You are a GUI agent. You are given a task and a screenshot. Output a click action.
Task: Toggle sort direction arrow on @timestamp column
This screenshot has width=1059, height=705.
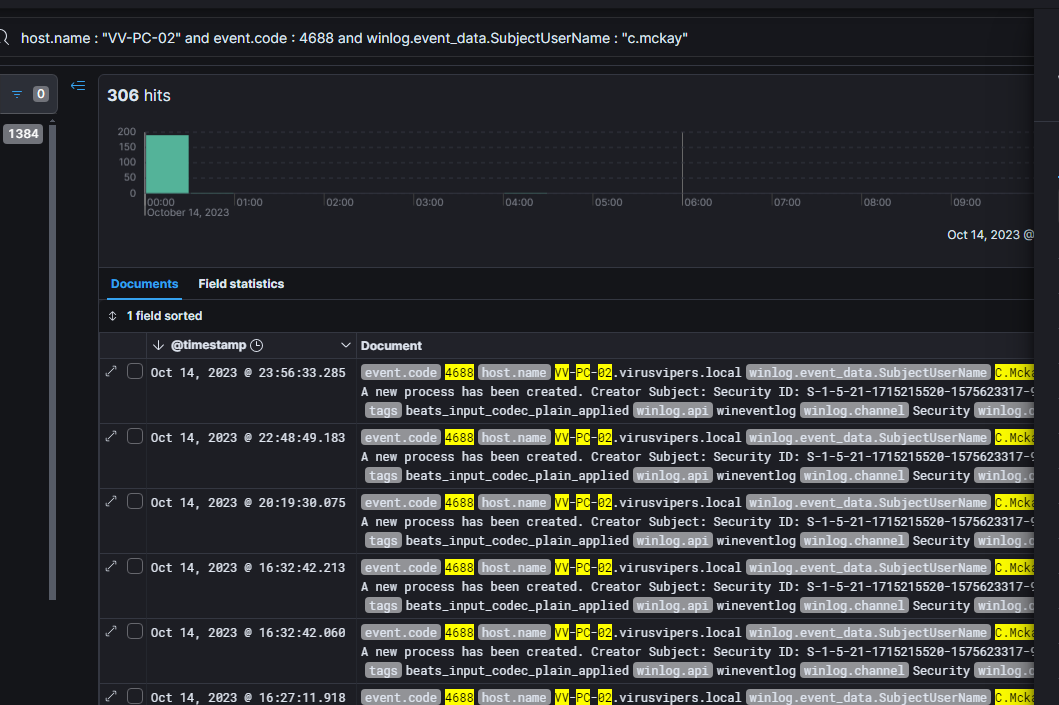(x=158, y=346)
